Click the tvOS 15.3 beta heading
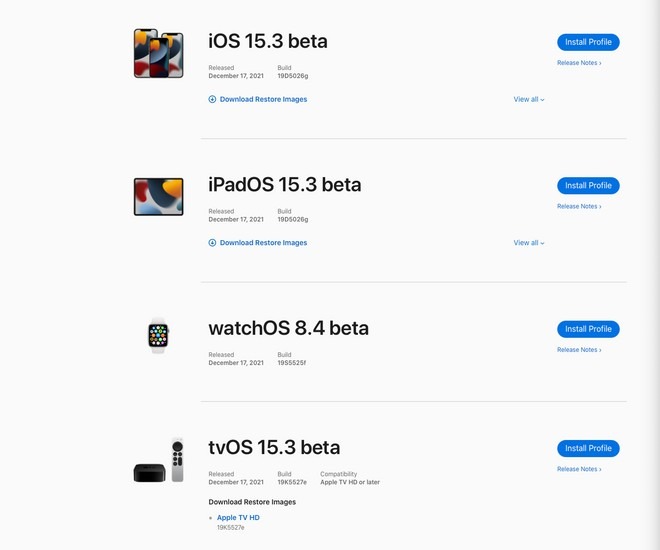This screenshot has height=550, width=660. click(x=274, y=447)
